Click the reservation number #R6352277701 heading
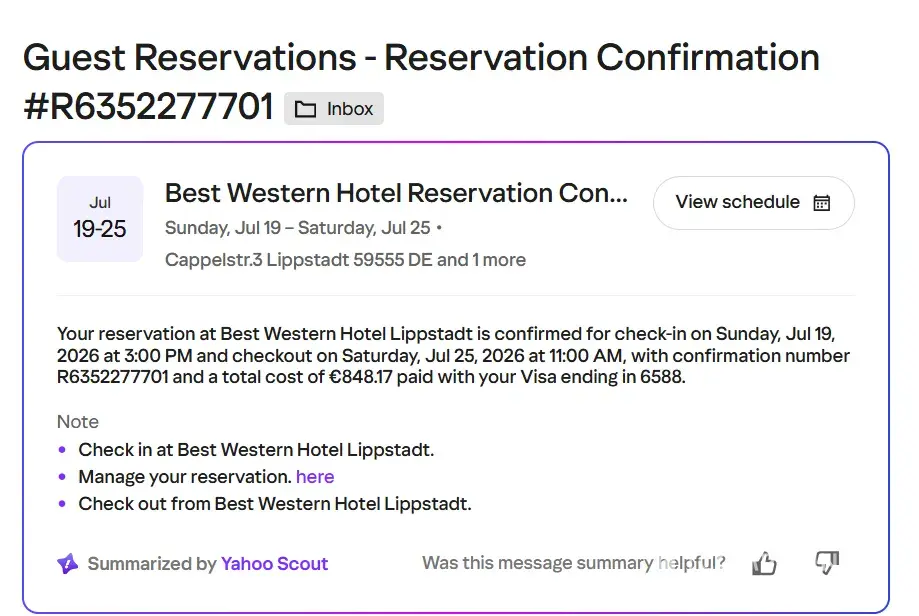The height and width of the screenshot is (616, 919). coord(148,107)
